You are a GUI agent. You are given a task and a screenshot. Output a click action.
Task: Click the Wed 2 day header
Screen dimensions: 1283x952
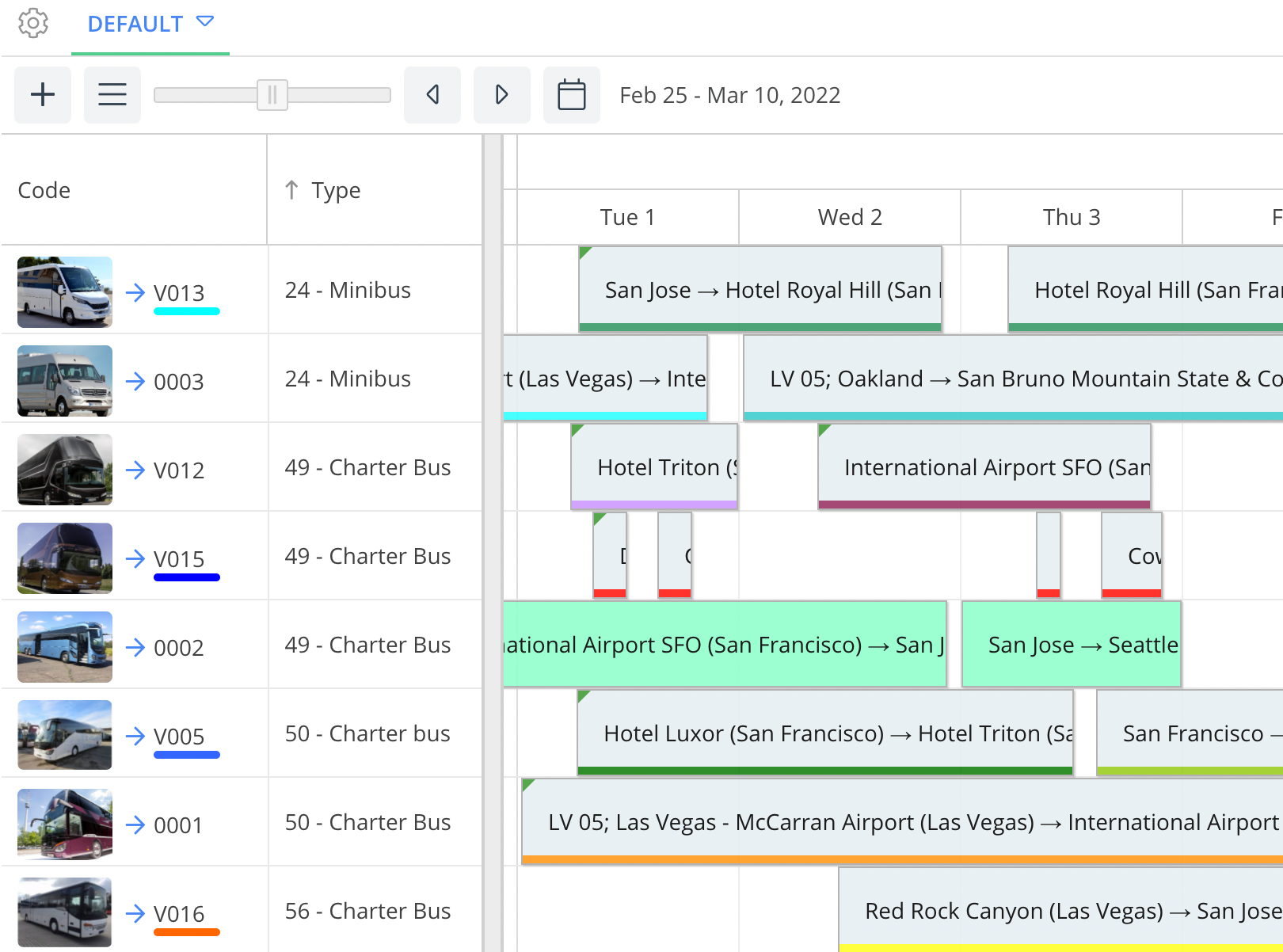point(850,217)
